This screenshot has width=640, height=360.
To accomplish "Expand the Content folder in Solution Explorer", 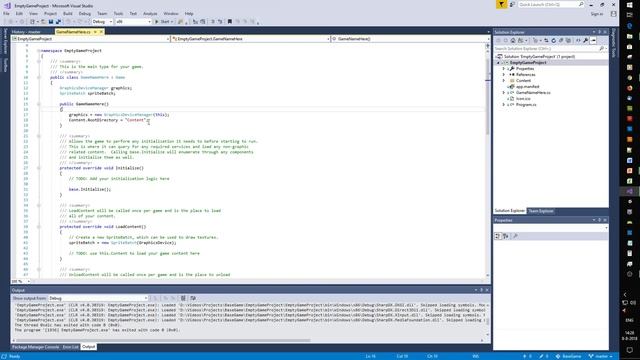I will 504,81.
